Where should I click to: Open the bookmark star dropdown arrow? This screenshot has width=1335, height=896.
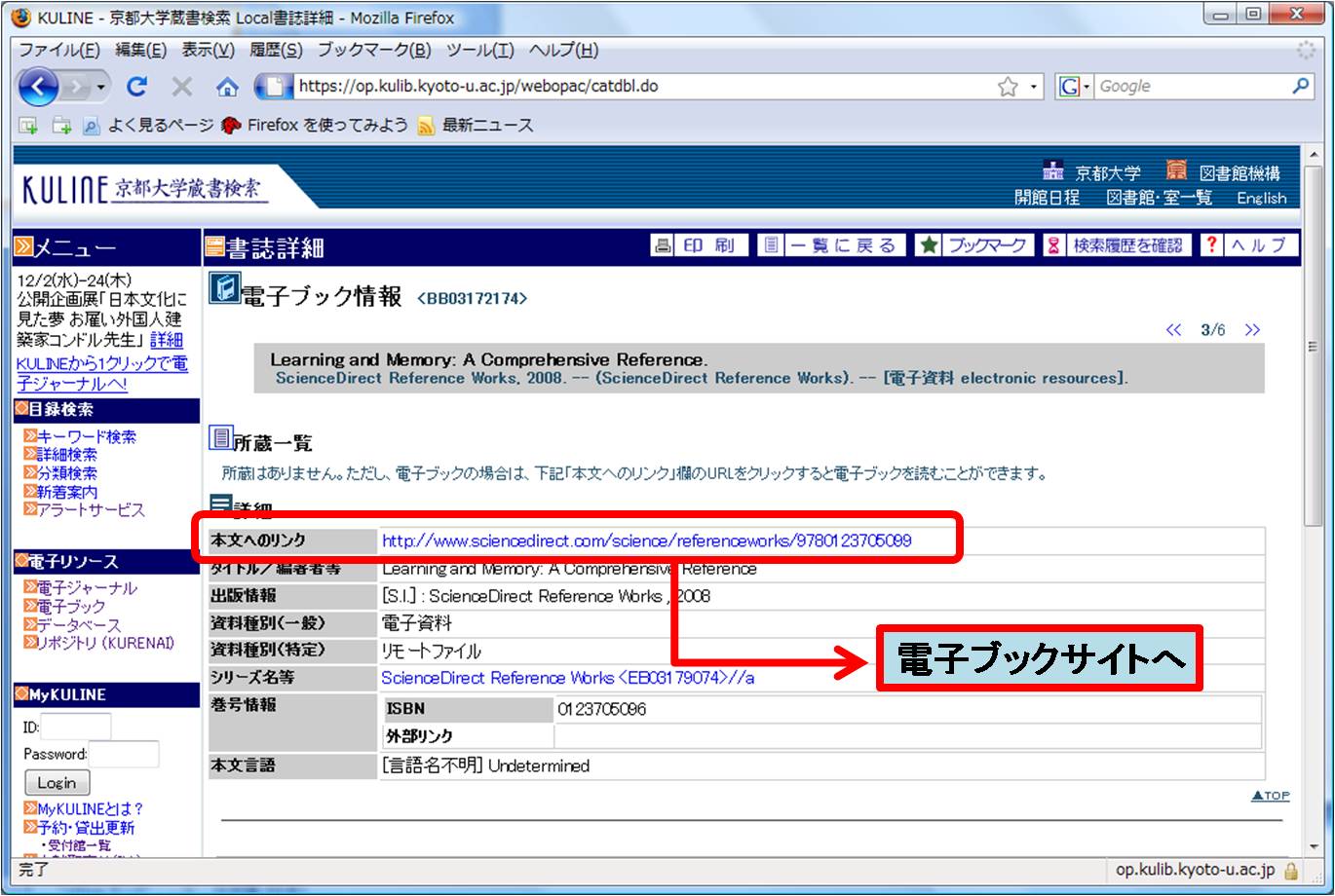pyautogui.click(x=1034, y=88)
